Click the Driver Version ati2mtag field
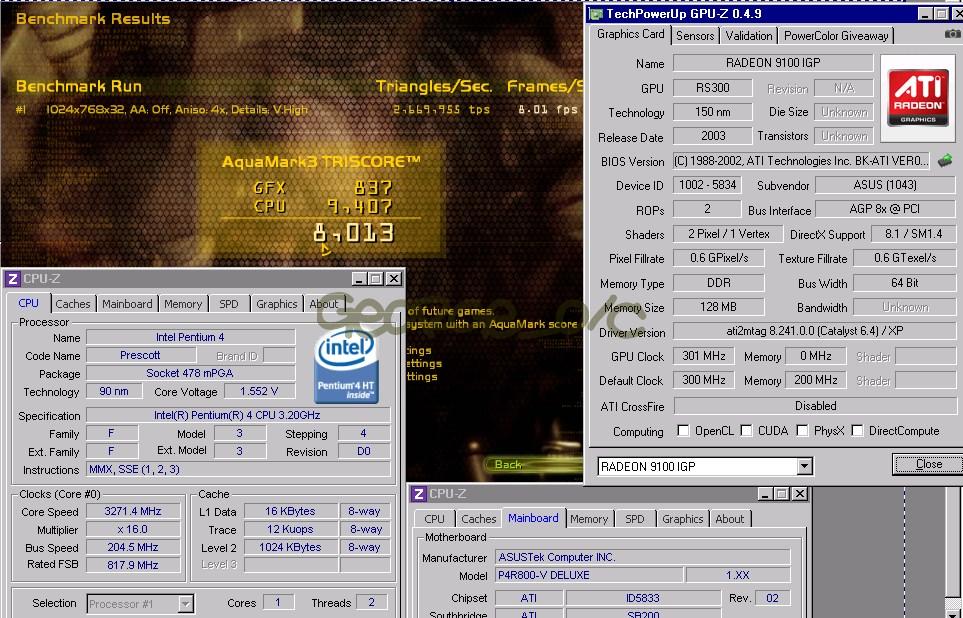 click(814, 331)
